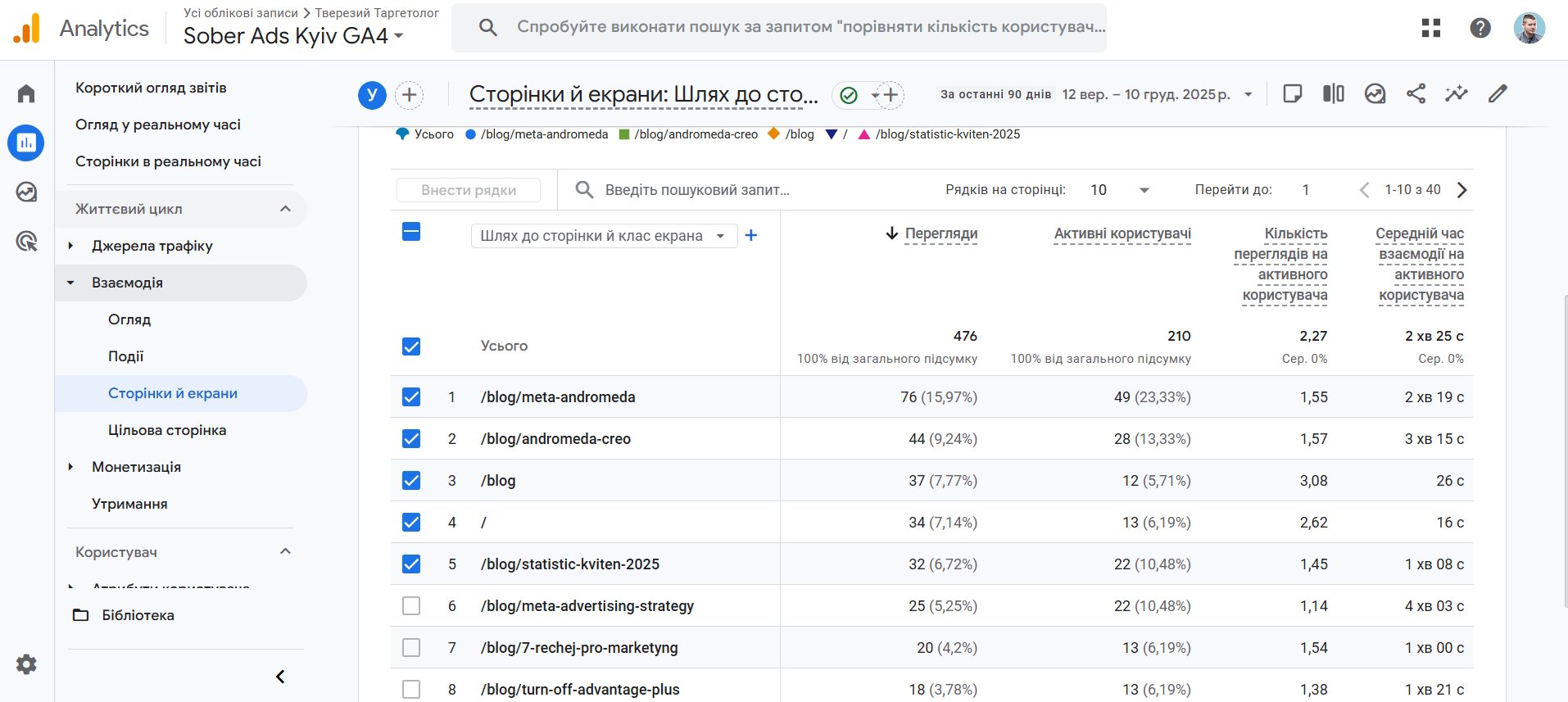The image size is (1568, 702).
Task: Collapse the Користувач section
Action: [285, 551]
